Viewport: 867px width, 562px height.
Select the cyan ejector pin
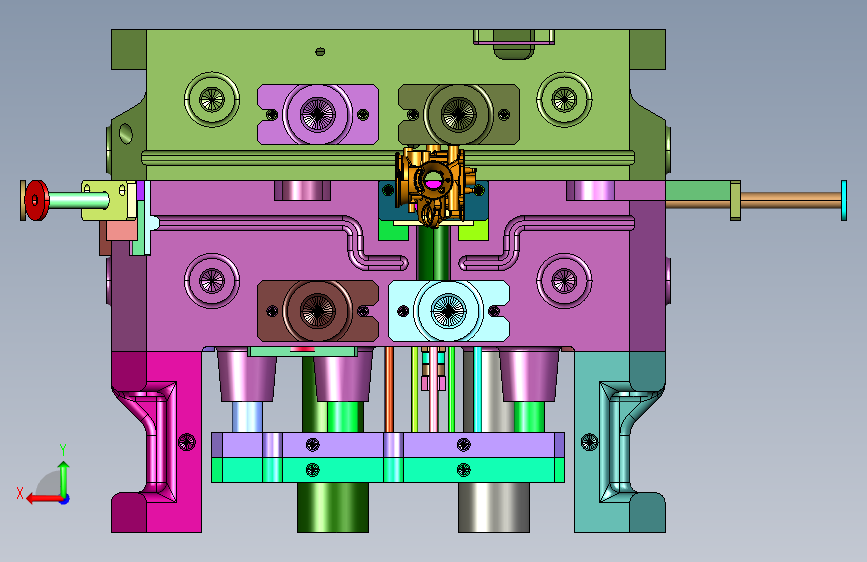click(477, 389)
